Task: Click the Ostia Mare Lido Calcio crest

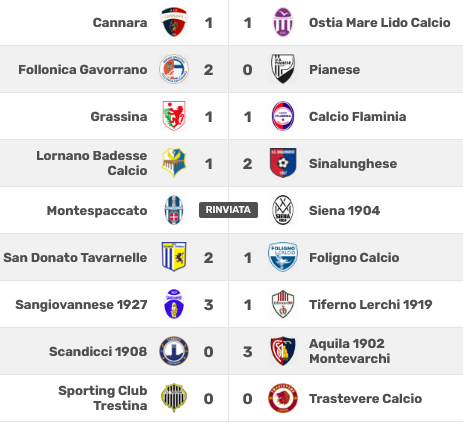Action: tap(283, 22)
